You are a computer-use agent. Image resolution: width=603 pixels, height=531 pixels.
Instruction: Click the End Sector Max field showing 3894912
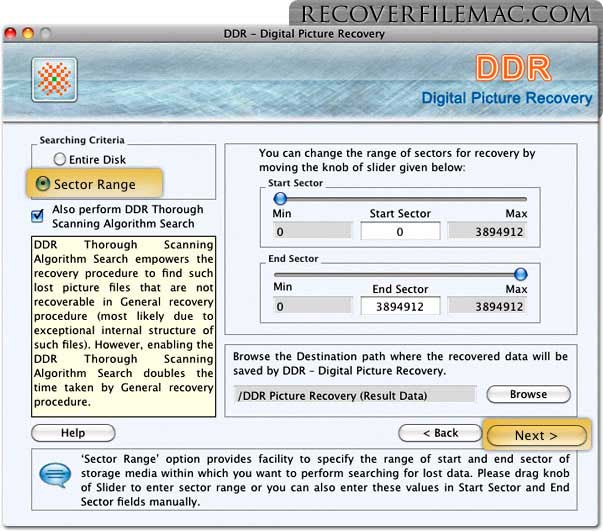(487, 306)
